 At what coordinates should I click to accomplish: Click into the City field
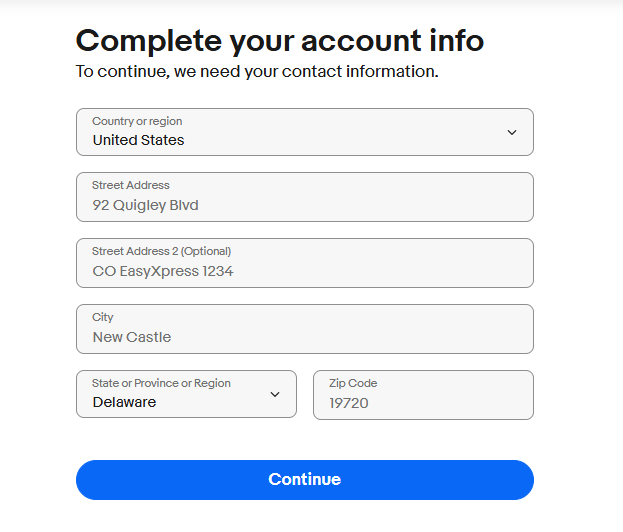click(x=304, y=329)
